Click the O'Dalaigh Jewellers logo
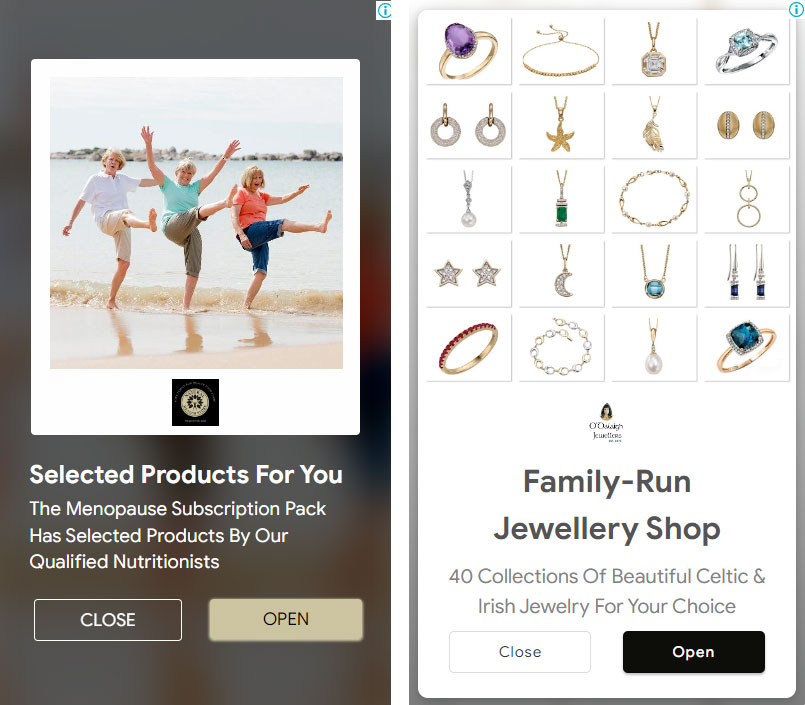Screen dimensions: 805x705 tap(606, 423)
